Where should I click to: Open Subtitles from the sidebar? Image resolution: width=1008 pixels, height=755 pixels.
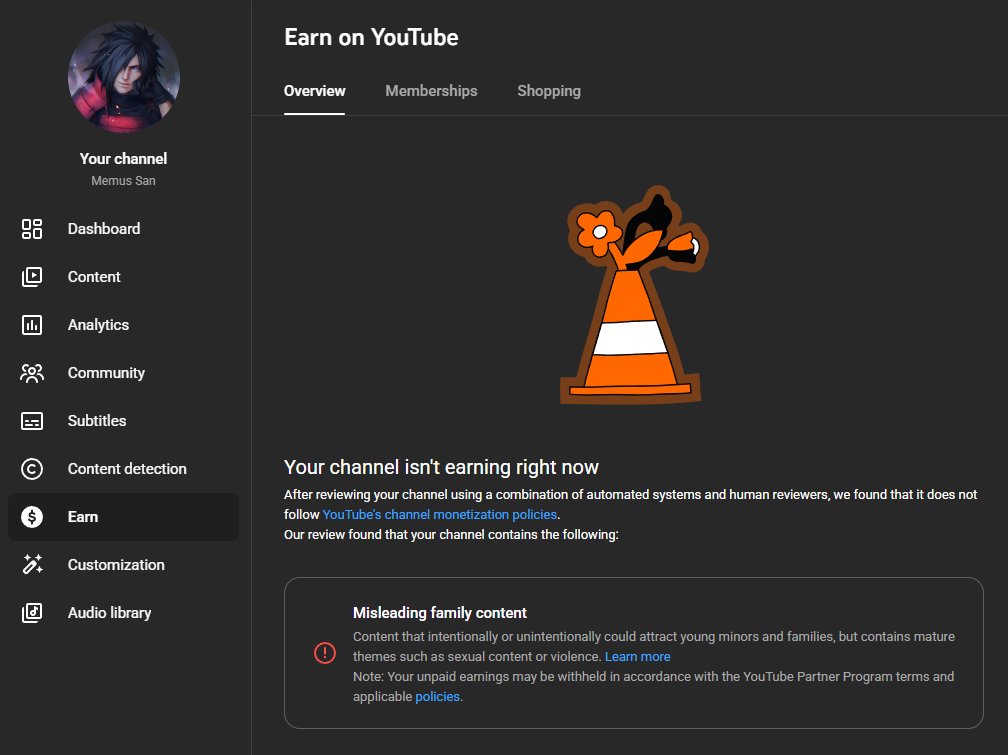pos(123,421)
